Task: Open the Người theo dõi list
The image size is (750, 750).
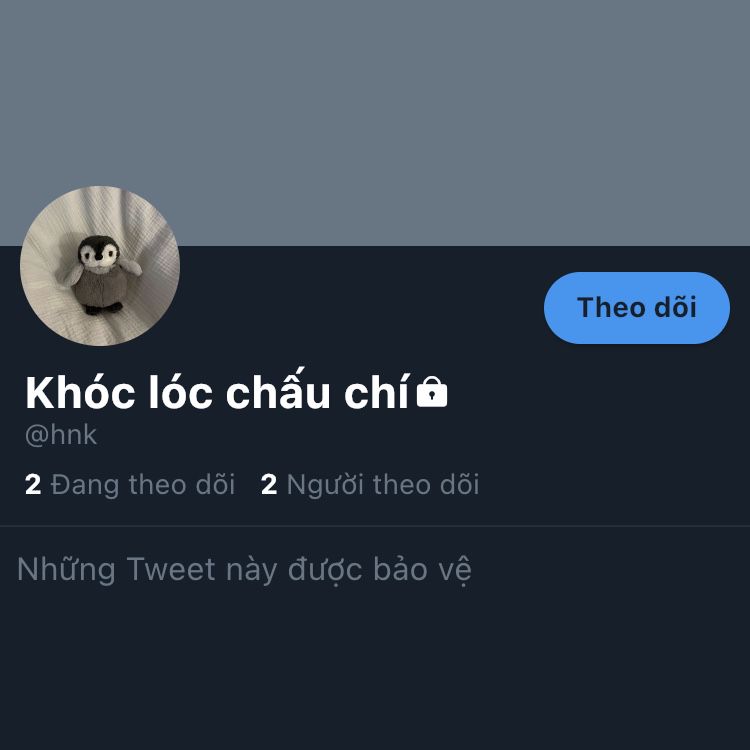Action: (x=370, y=485)
